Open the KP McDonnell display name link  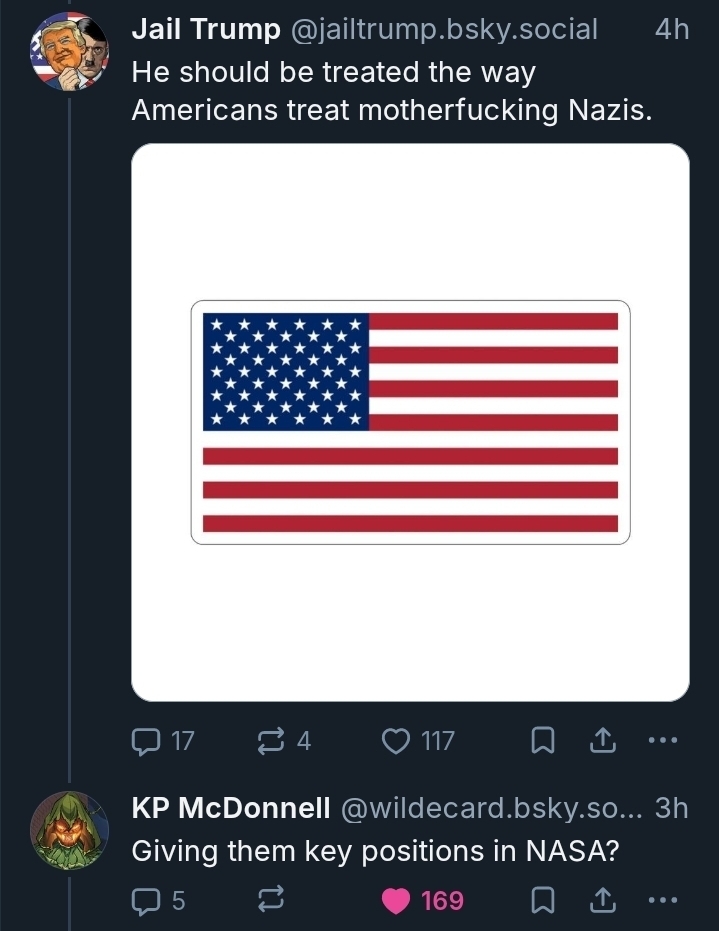(x=231, y=809)
